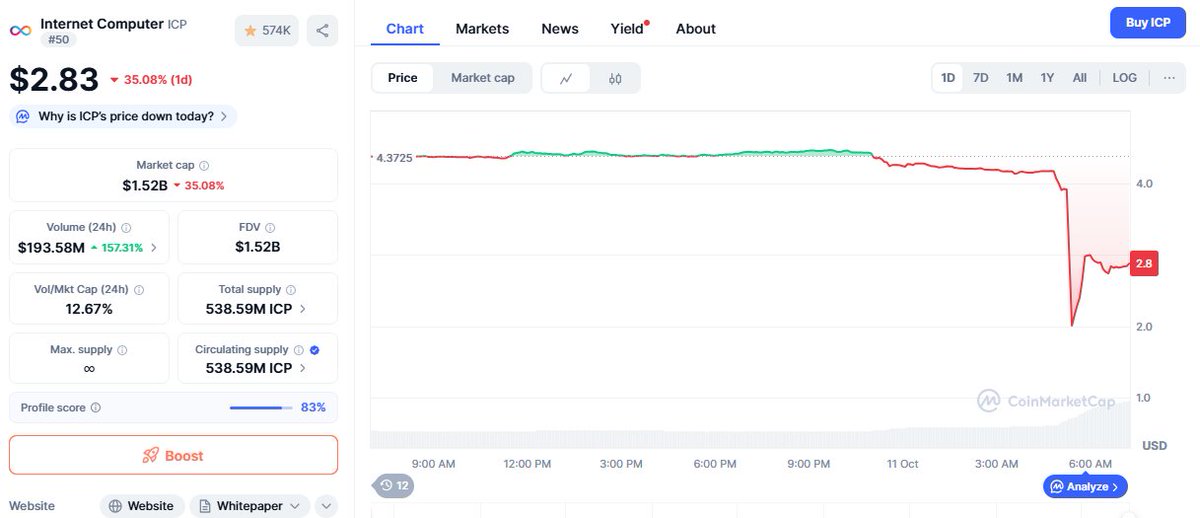Screen dimensions: 1200x518
Task: Open the Chart tab
Action: [x=405, y=28]
